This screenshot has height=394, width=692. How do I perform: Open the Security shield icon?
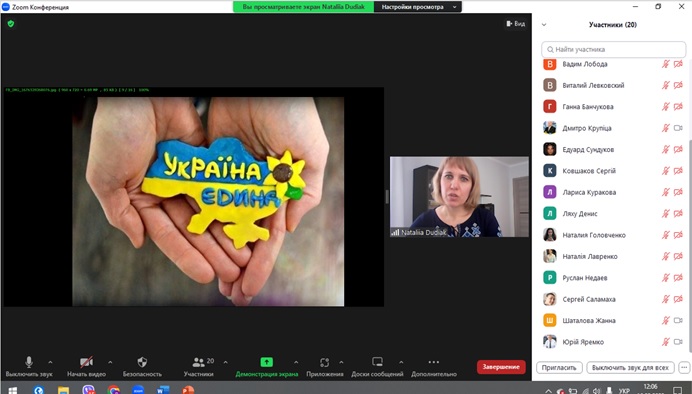tap(142, 362)
